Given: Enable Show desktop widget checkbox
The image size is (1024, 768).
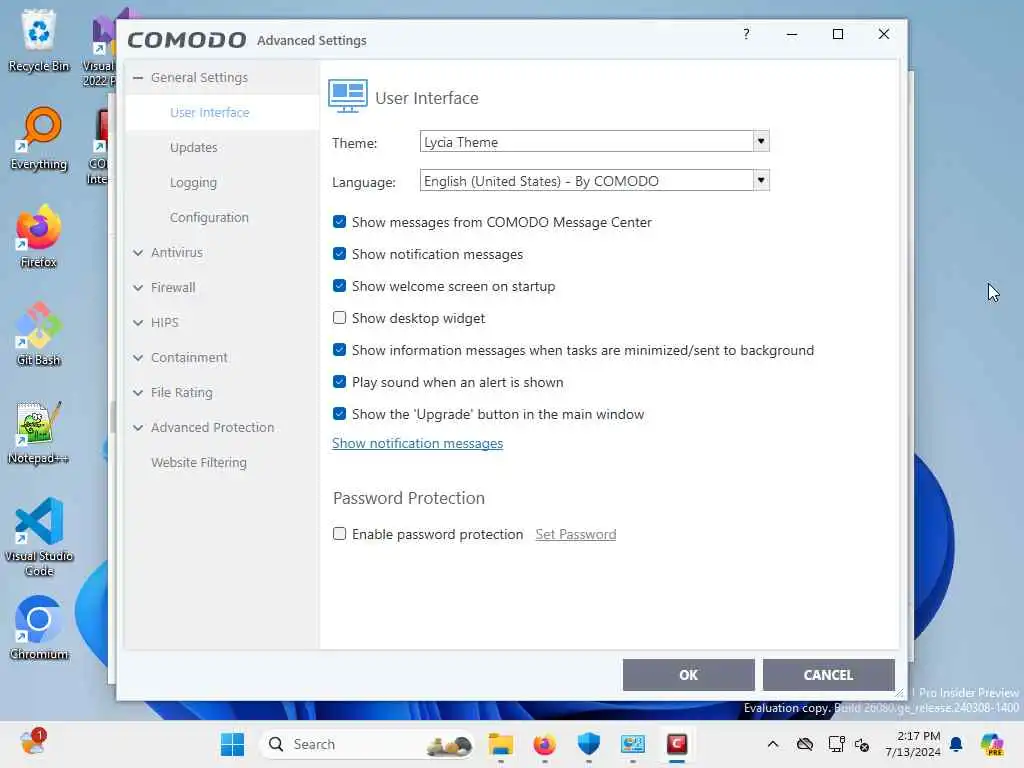Looking at the screenshot, I should coord(339,317).
